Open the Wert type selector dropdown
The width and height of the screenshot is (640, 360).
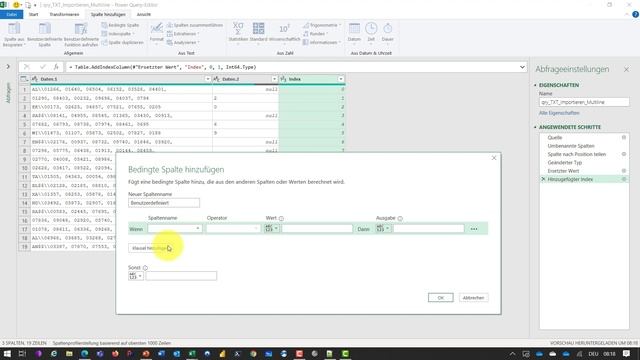pos(271,229)
